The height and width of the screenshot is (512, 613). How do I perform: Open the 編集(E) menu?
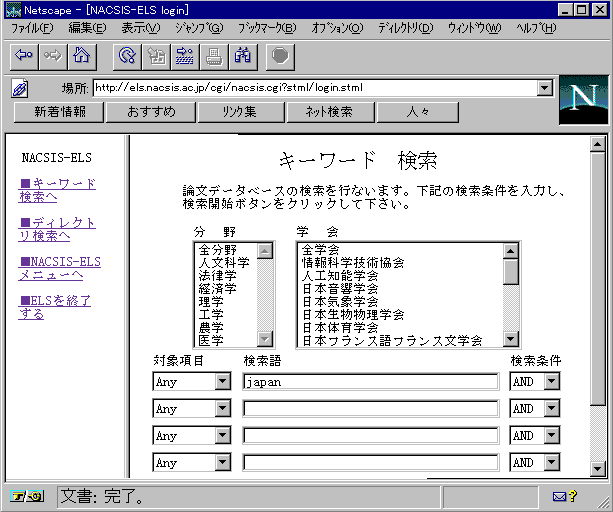87,28
